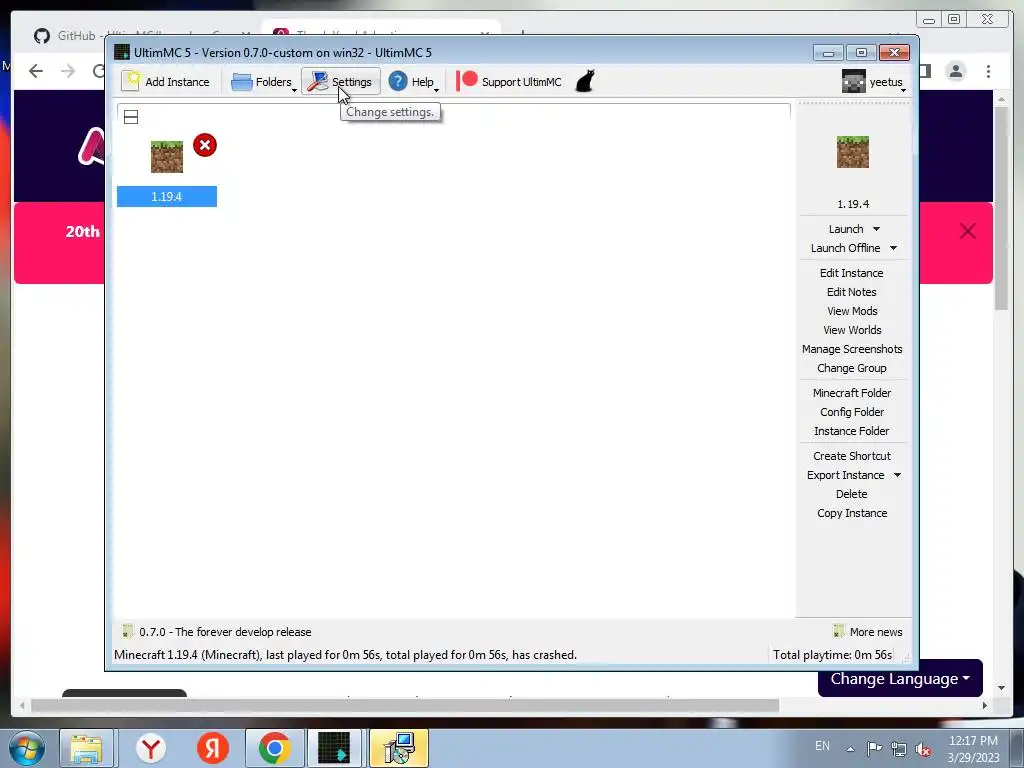Open Edit Instance
Screen dimensions: 1024x768
(x=852, y=273)
